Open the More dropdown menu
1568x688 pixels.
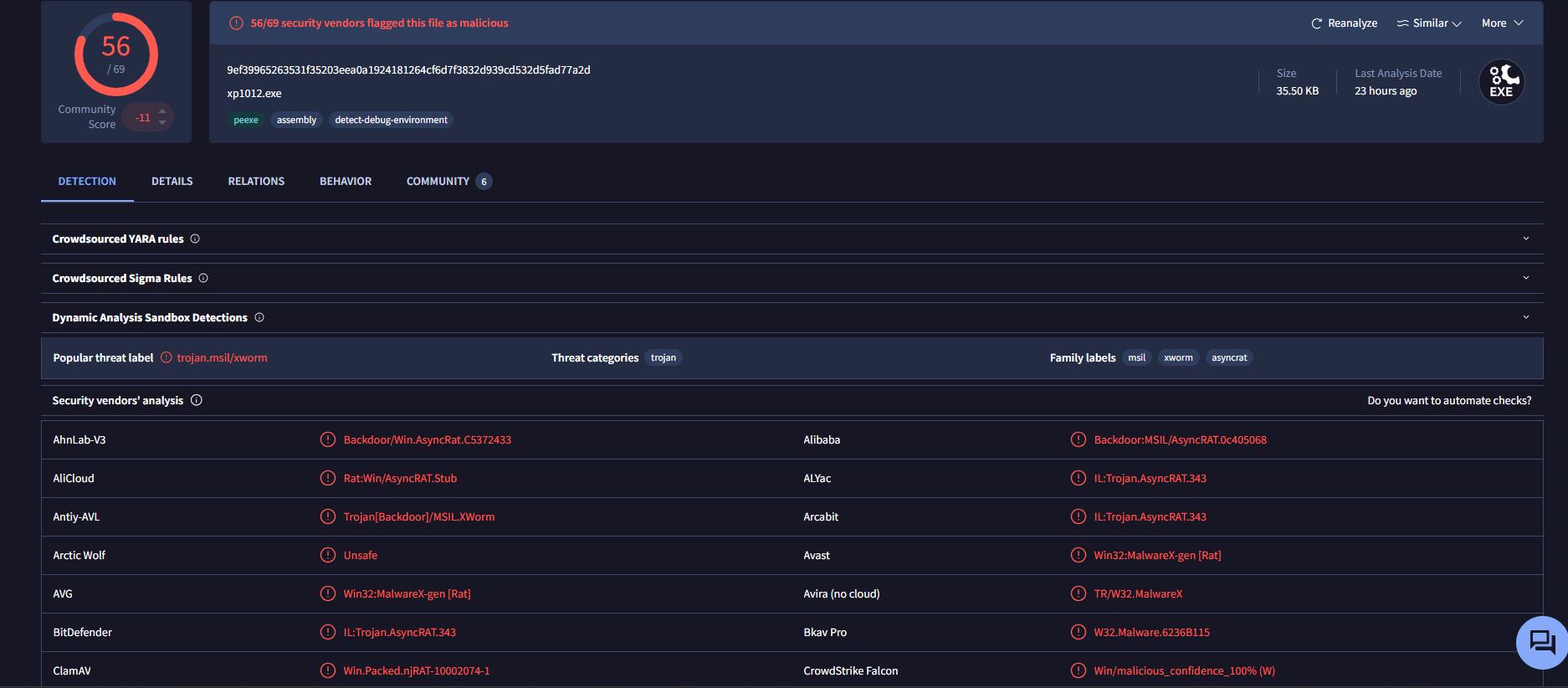(x=1503, y=23)
